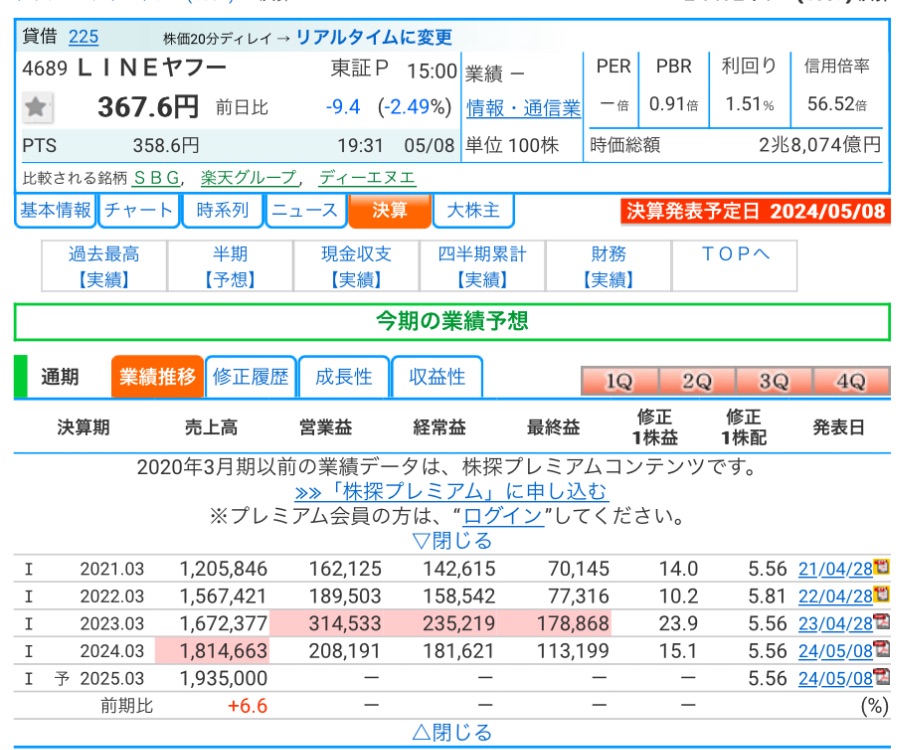Image resolution: width=902 pixels, height=750 pixels.
Task: Jump to 現金収支【実績】 section
Action: click(x=356, y=266)
